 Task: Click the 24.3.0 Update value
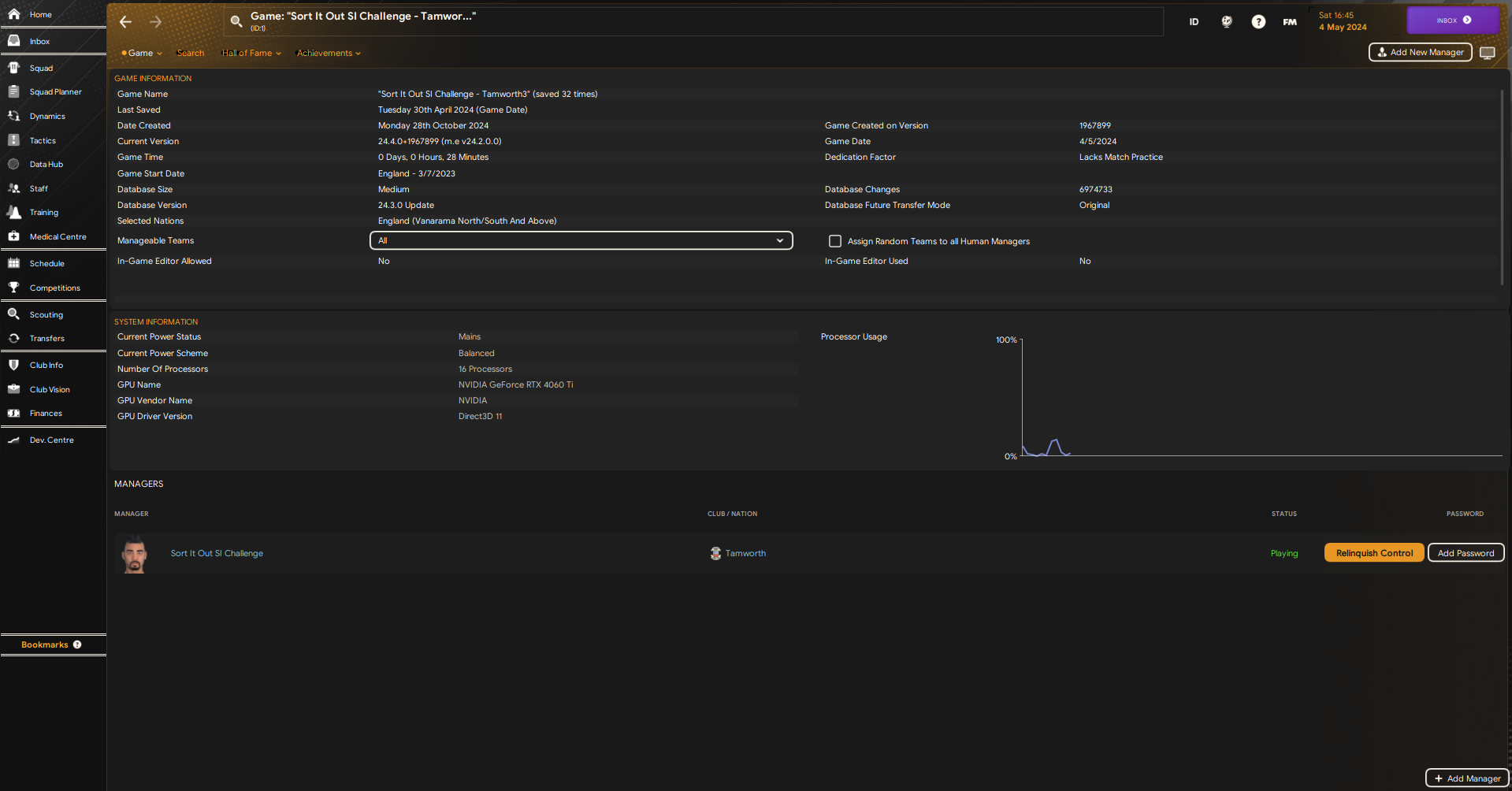pos(406,205)
